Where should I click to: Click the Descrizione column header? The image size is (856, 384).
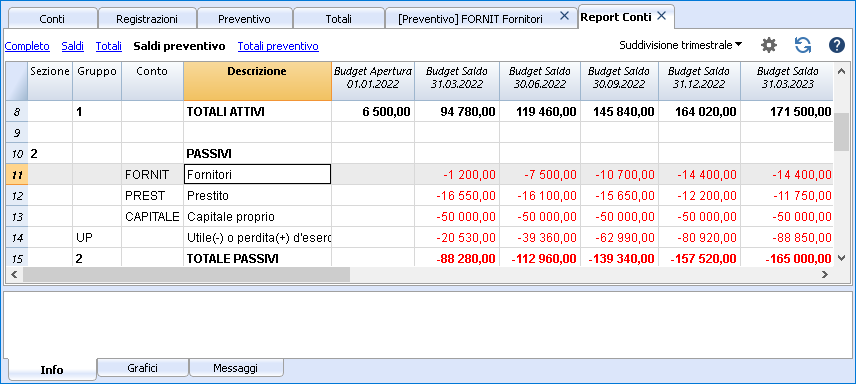coord(257,81)
